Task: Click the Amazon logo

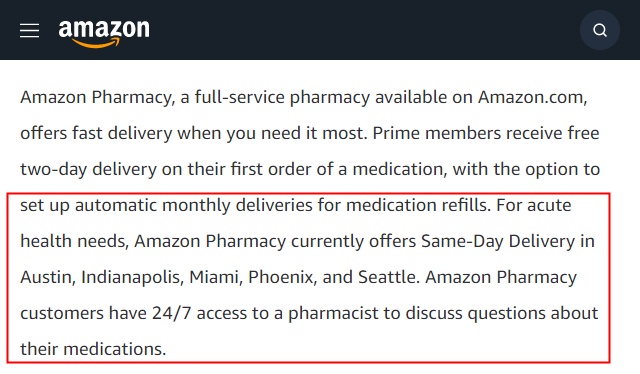Action: point(104,33)
